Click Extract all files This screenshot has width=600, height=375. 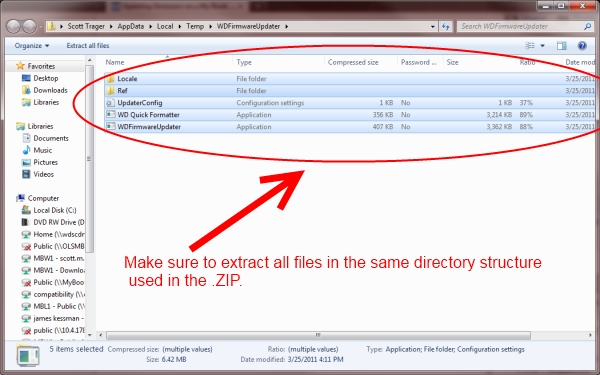click(88, 46)
